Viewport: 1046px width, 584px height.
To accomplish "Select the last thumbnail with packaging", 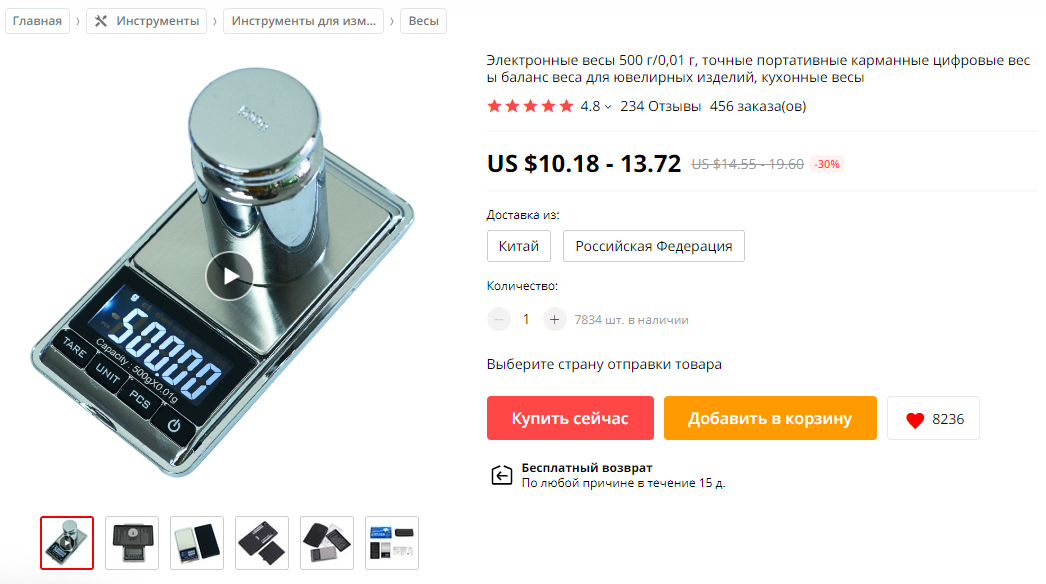I will click(x=392, y=543).
